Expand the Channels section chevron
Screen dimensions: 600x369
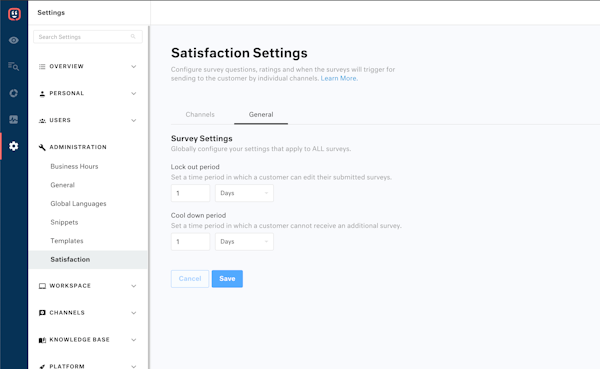pos(134,313)
